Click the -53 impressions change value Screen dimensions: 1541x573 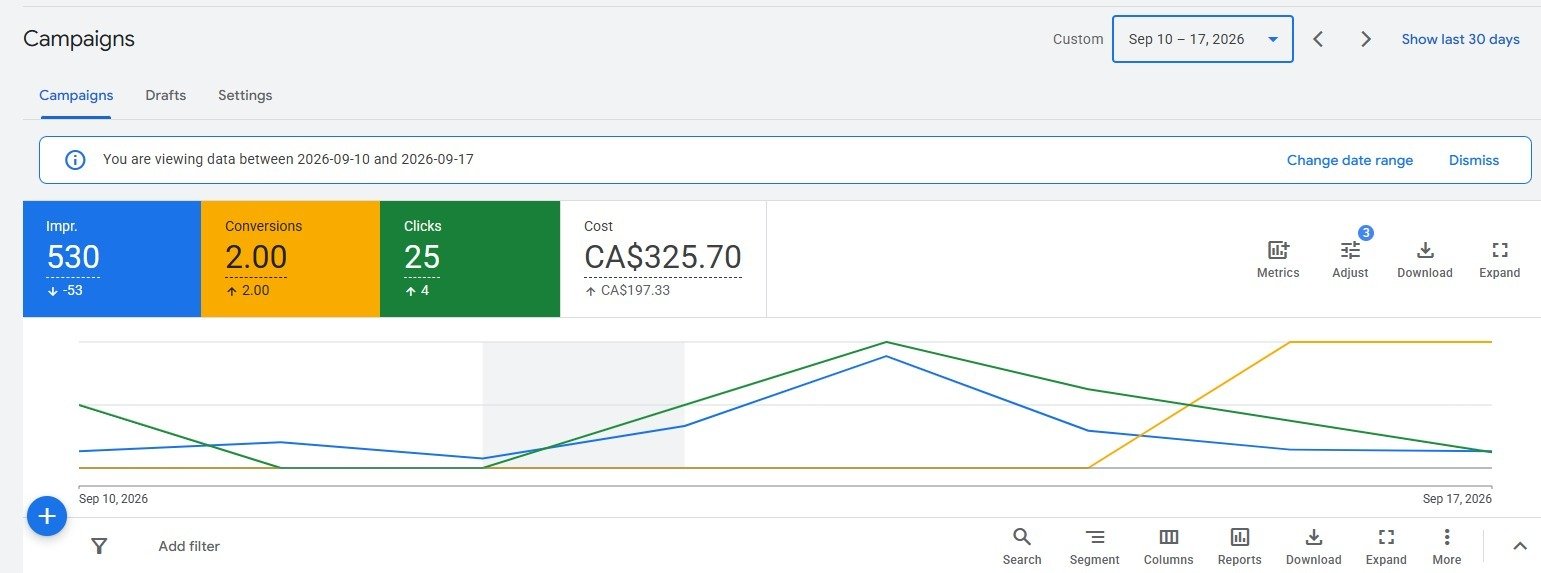pos(72,290)
